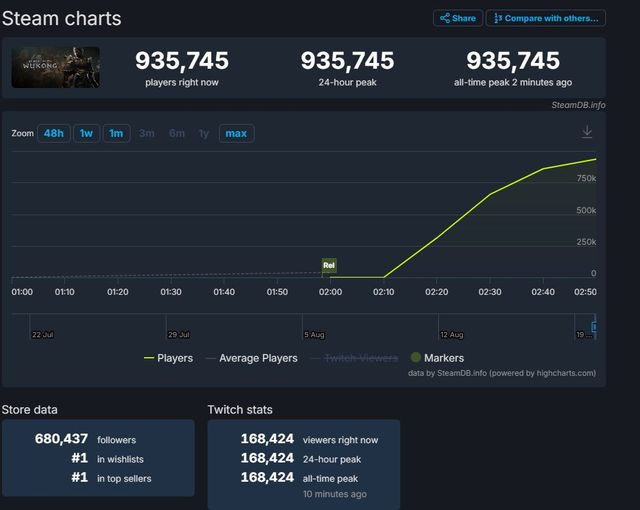Viewport: 640px width, 510px height.
Task: Set zoom range to 48h
Action: coord(53,133)
